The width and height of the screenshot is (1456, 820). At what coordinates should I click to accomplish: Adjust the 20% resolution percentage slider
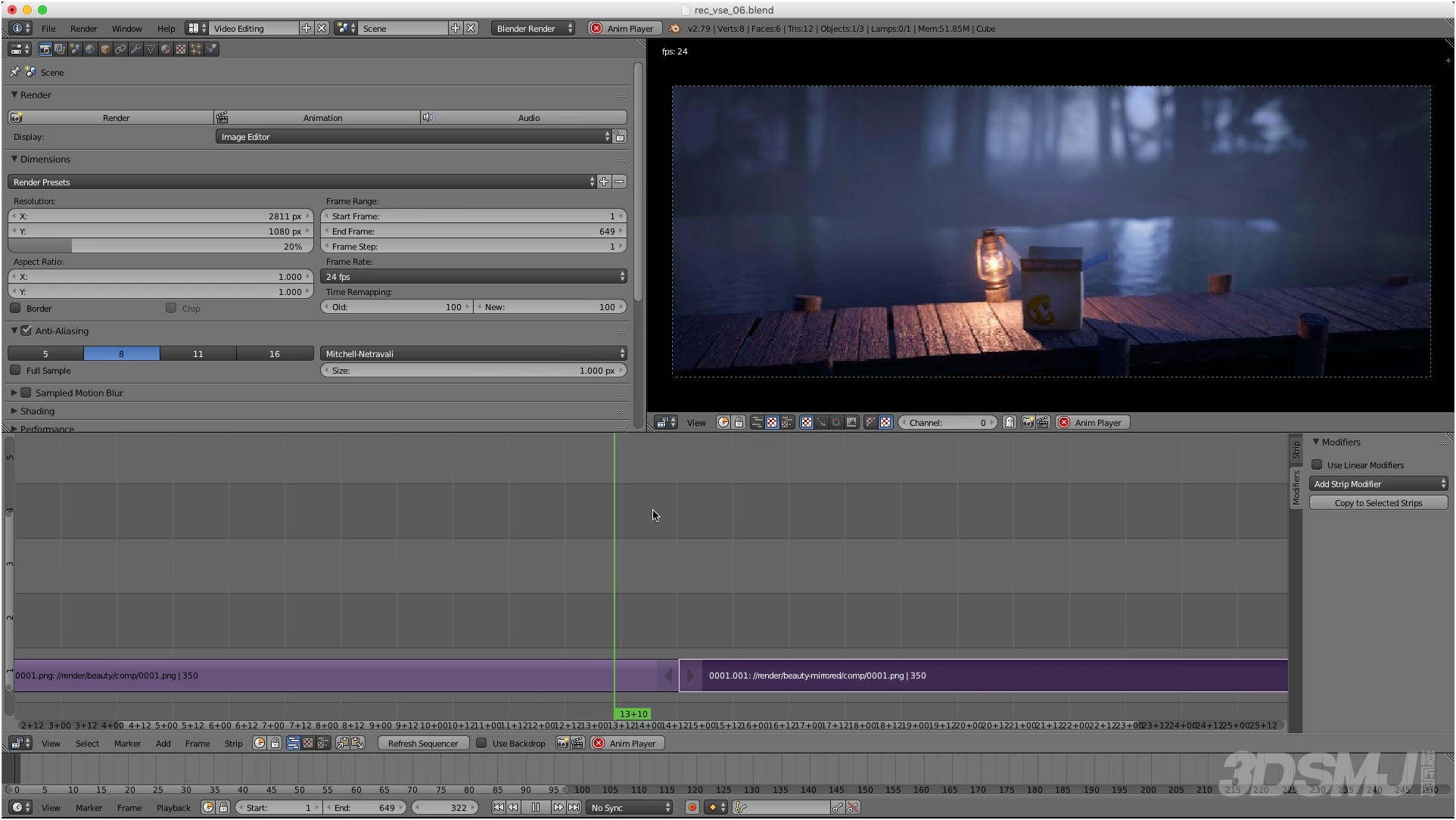tap(160, 247)
